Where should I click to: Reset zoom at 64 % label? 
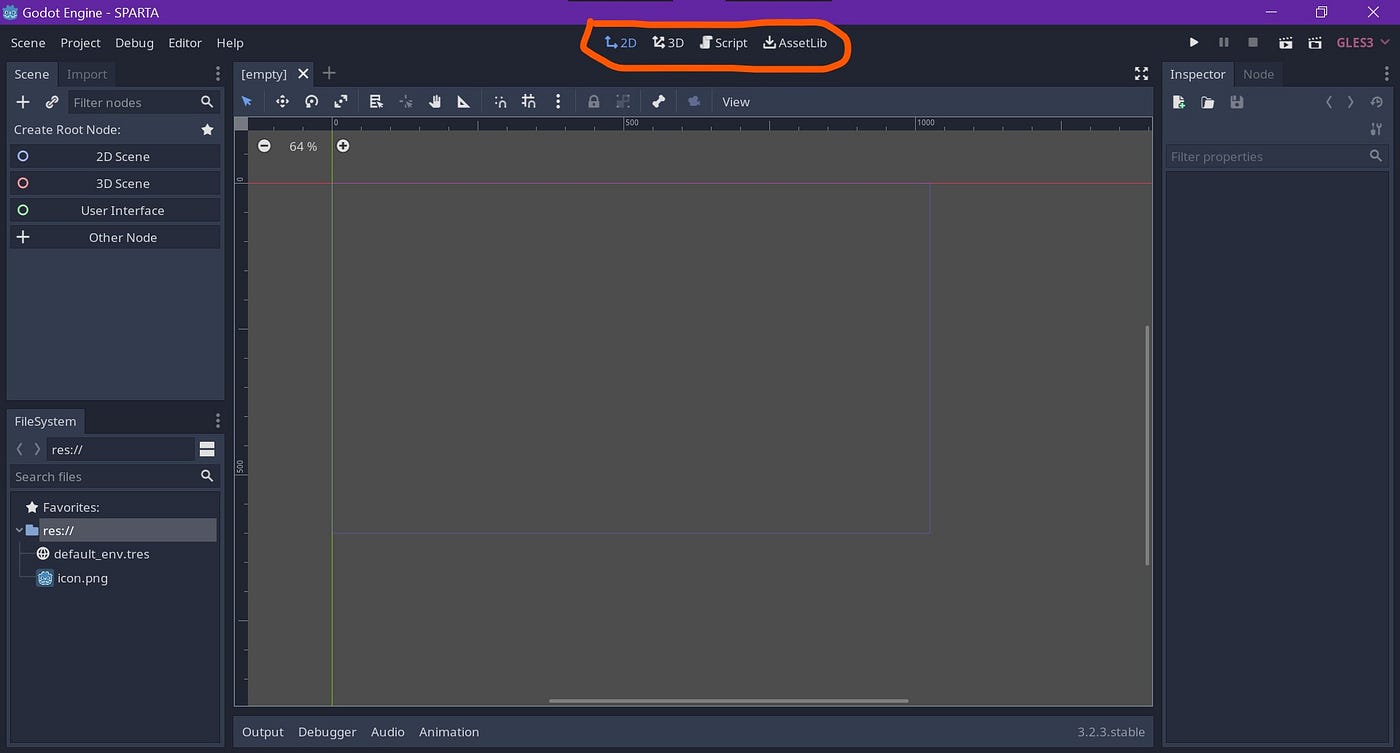click(303, 146)
